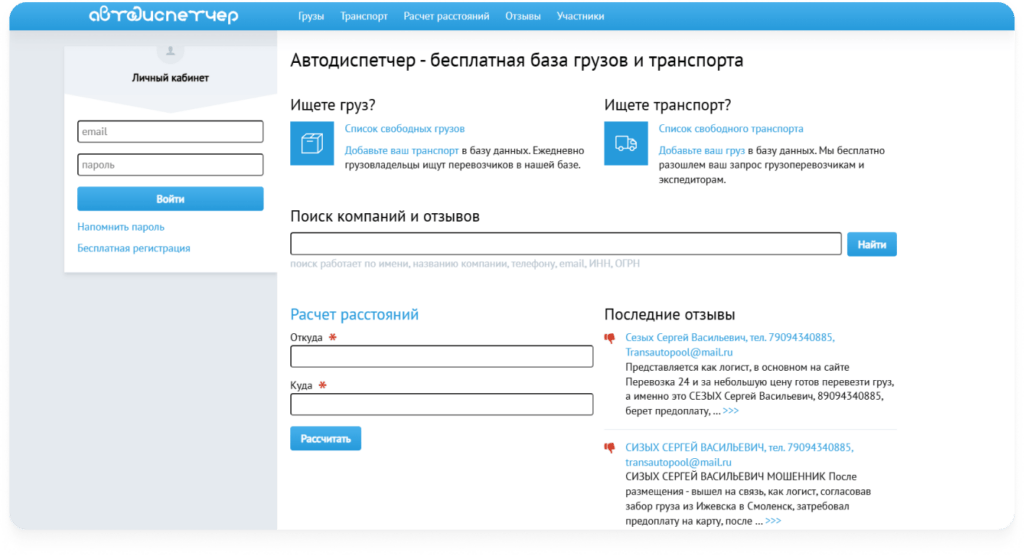
Task: Open review titled СИЗЫХ СЕРГЕЙ ВАСИЛЬЕВИЧ
Action: (x=739, y=454)
